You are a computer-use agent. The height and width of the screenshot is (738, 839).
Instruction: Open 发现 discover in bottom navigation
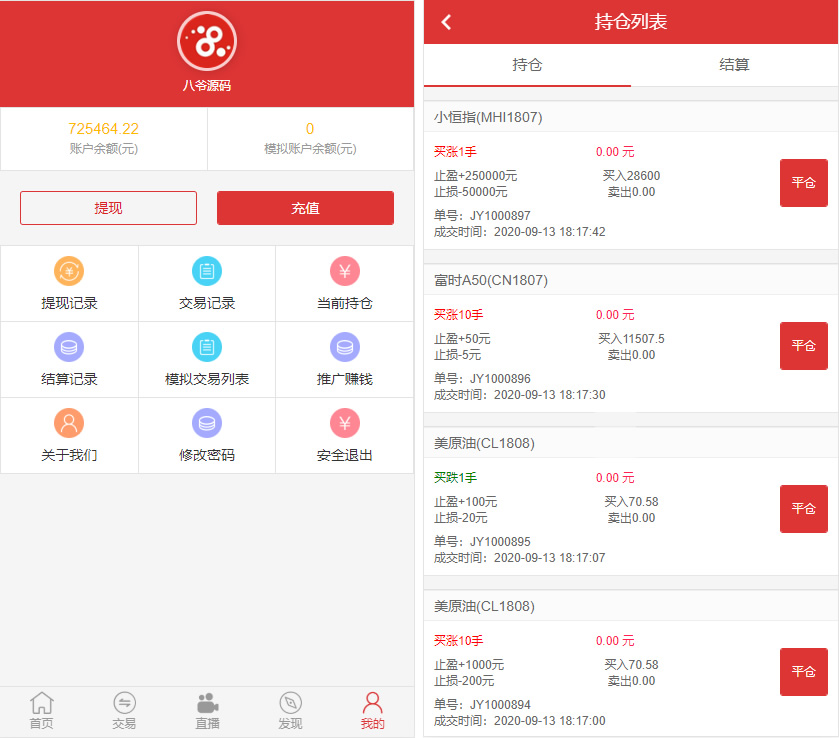(x=290, y=711)
